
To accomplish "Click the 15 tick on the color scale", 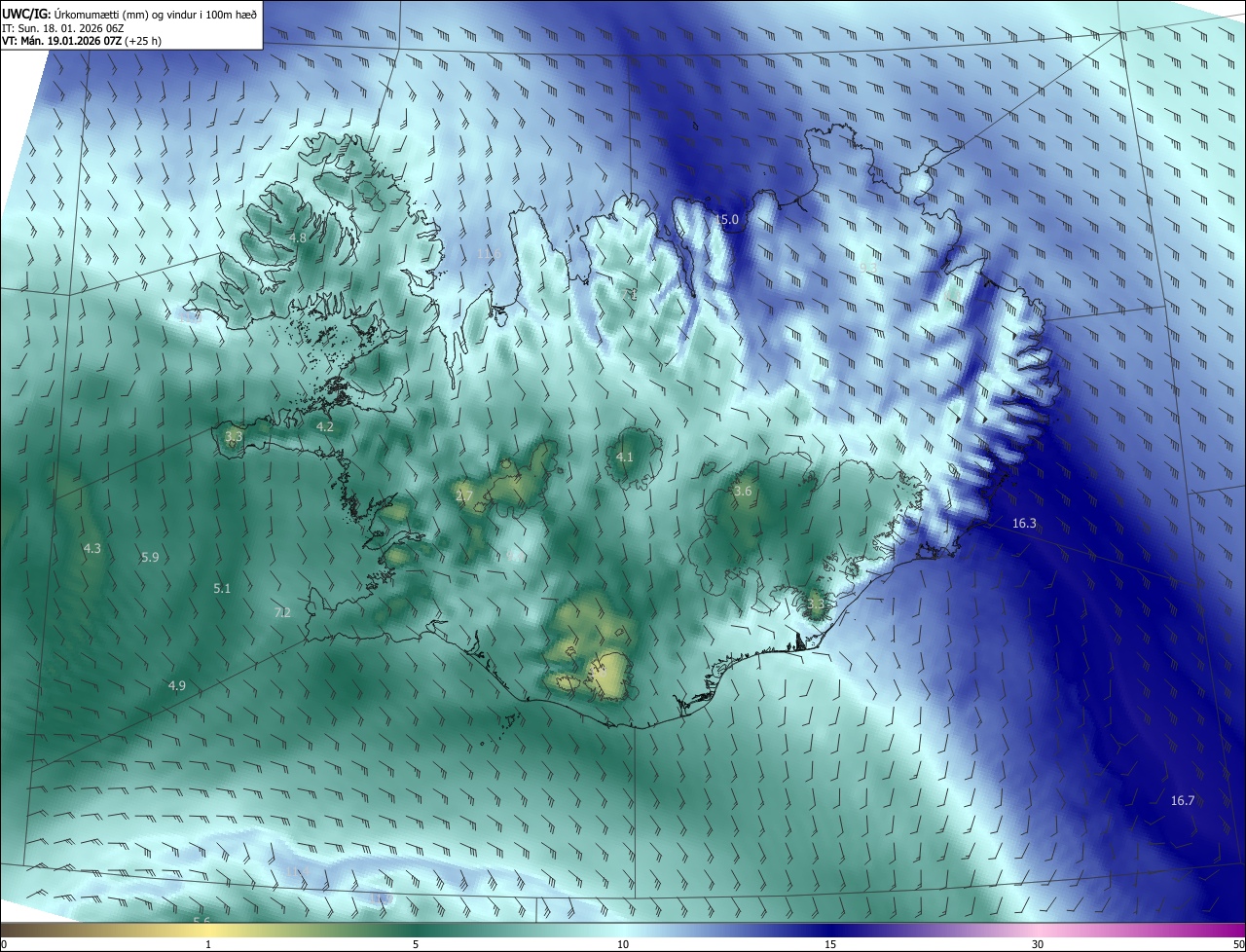I will pyautogui.click(x=830, y=945).
